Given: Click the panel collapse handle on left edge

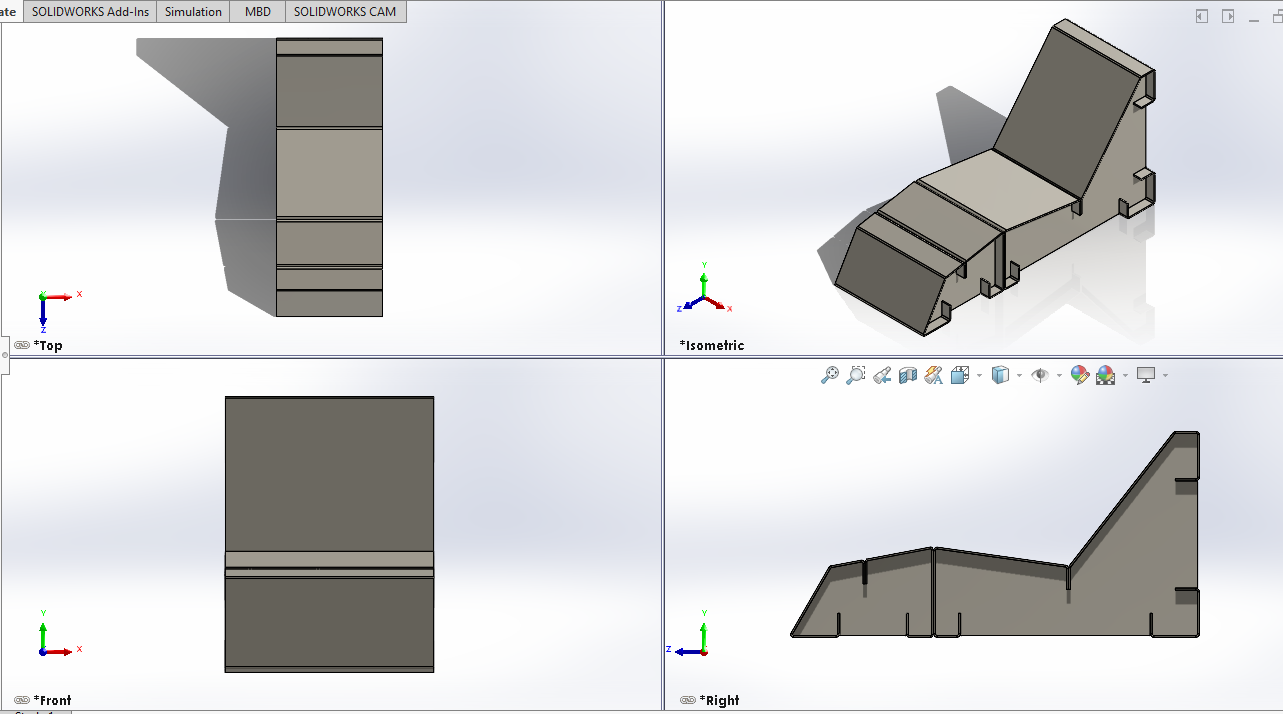Looking at the screenshot, I should coord(4,355).
